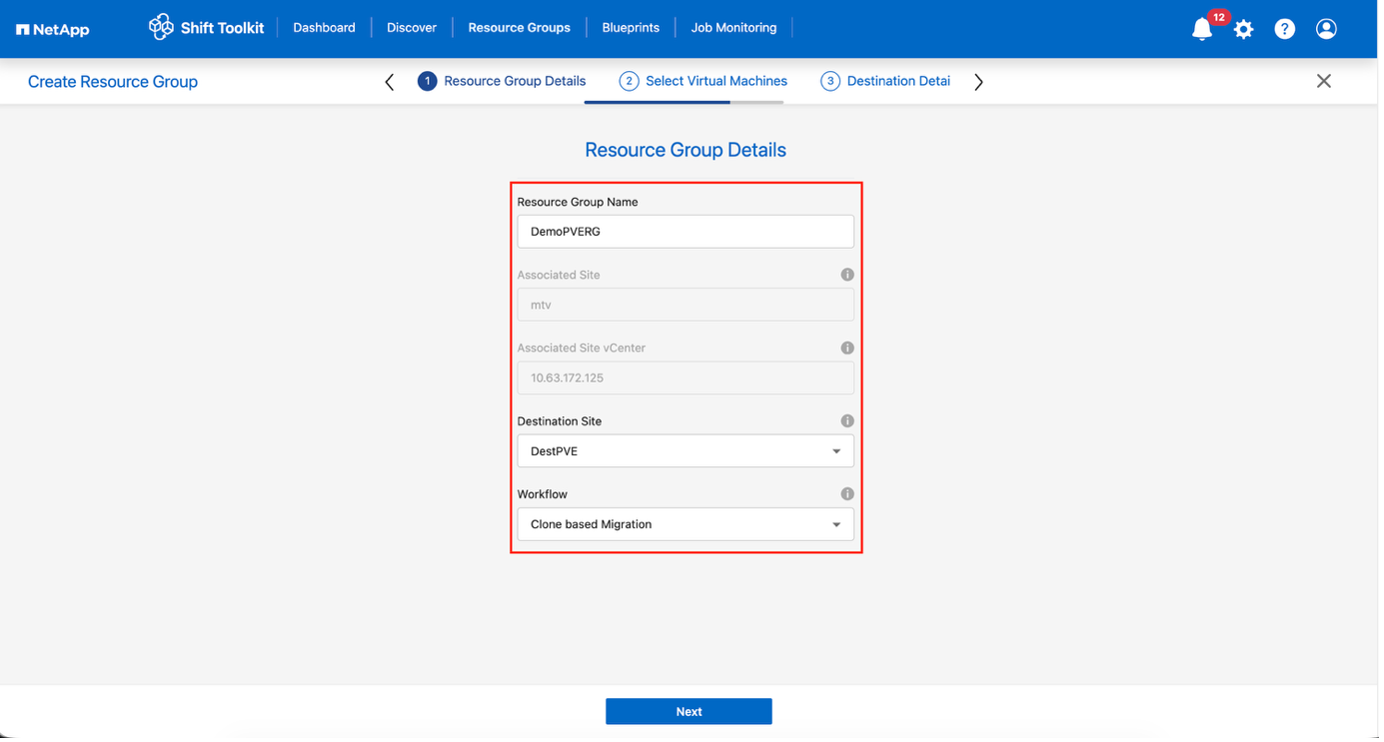Select step 1 Resource Group Details
Viewport: 1384px width, 742px height.
502,80
